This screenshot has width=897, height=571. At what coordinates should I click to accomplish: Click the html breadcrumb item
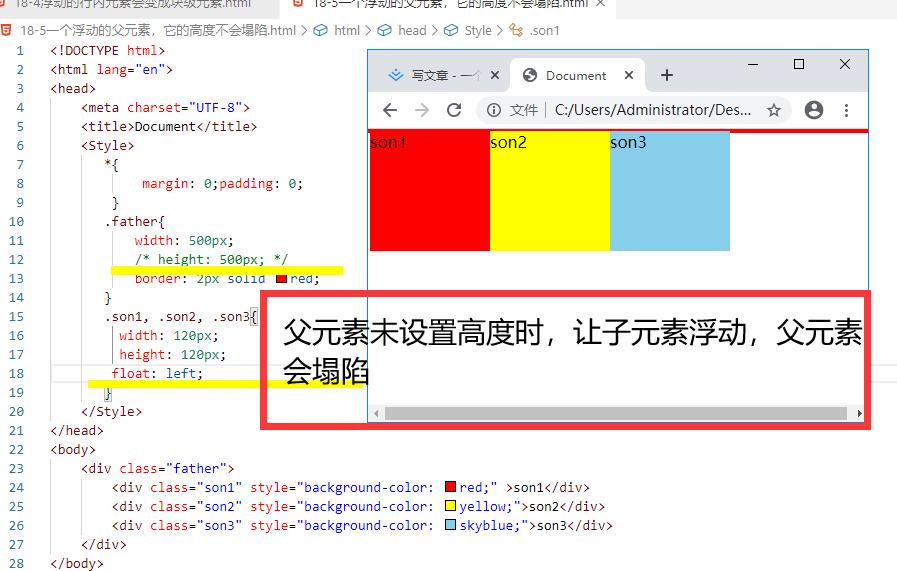pos(347,30)
